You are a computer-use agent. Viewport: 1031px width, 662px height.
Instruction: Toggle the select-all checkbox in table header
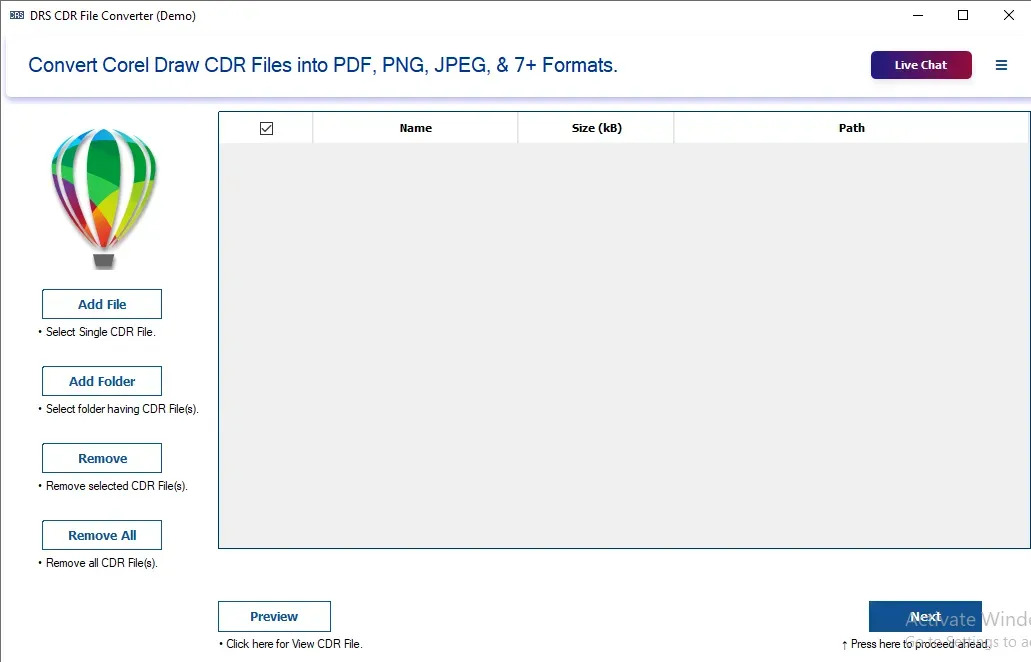click(x=266, y=128)
